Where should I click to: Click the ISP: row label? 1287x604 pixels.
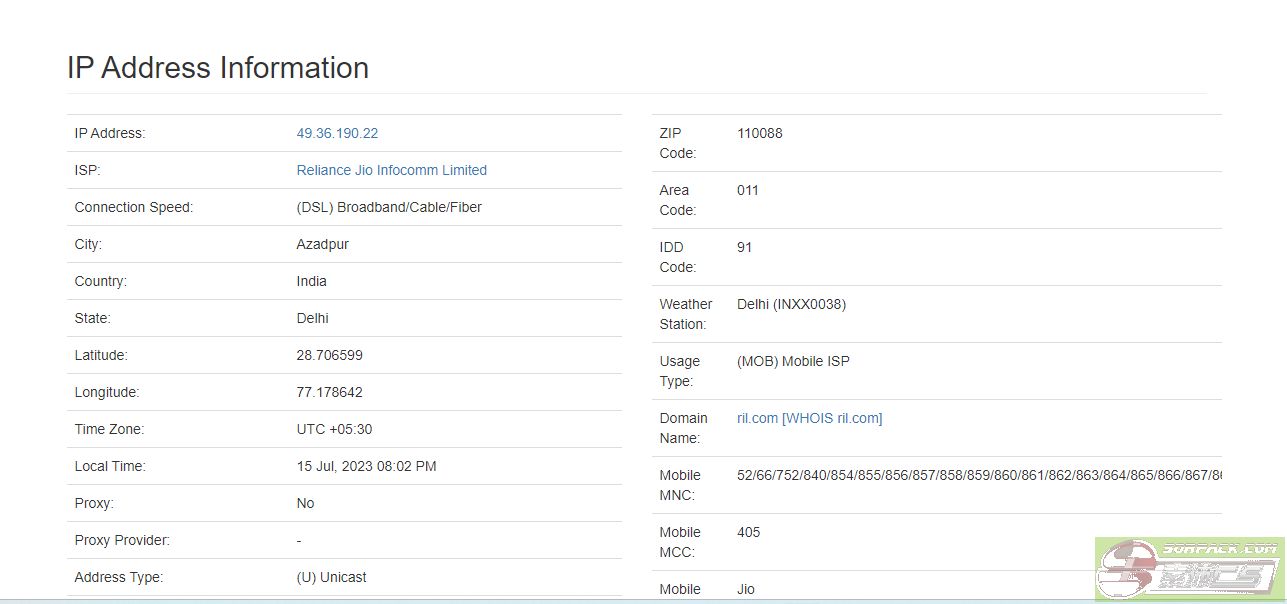[x=88, y=170]
